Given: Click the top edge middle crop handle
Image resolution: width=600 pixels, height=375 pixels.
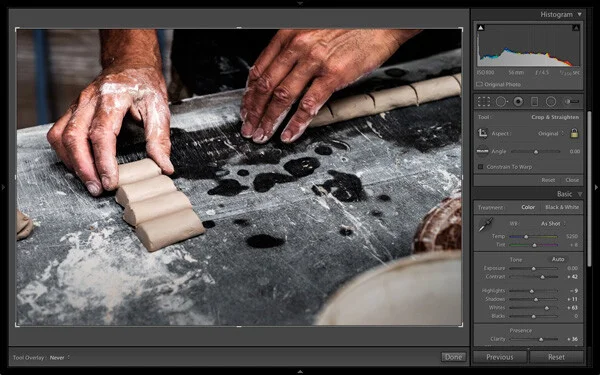Looking at the screenshot, I should (x=239, y=28).
